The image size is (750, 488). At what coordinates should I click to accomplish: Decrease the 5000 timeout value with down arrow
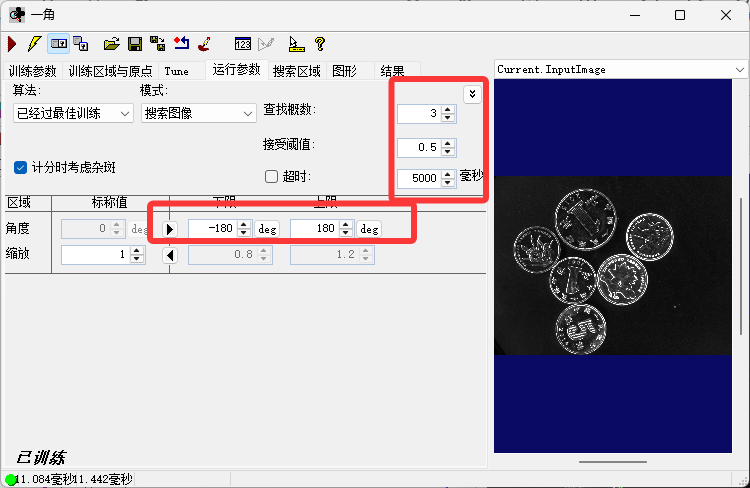447,182
